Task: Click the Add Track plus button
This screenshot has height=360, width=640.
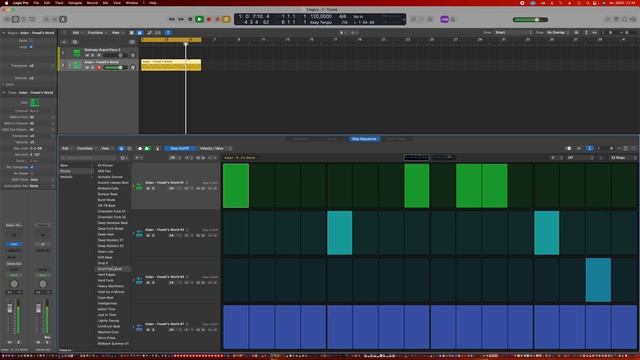Action: 64,42
